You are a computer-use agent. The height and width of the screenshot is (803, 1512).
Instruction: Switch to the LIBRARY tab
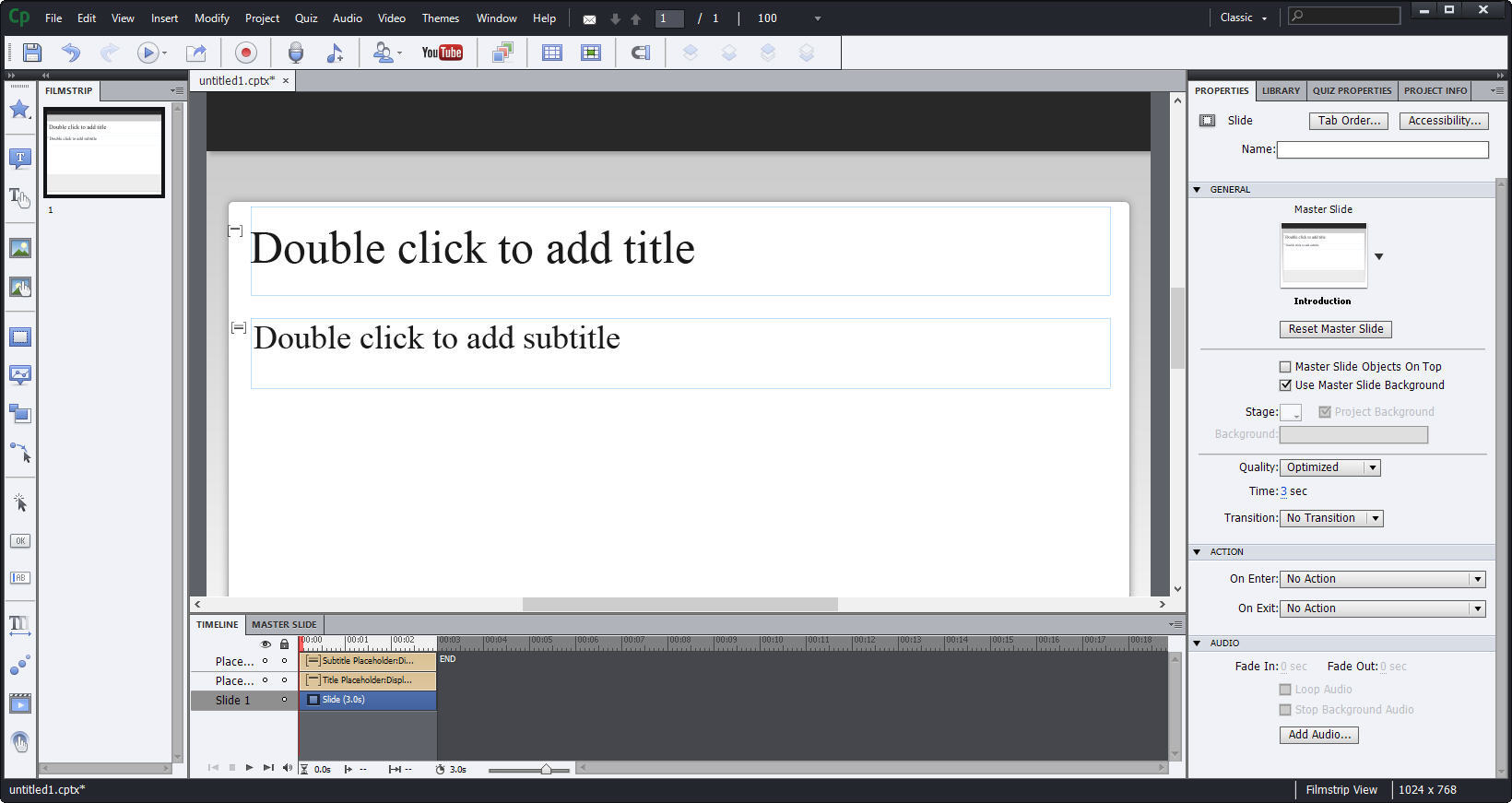[1281, 90]
